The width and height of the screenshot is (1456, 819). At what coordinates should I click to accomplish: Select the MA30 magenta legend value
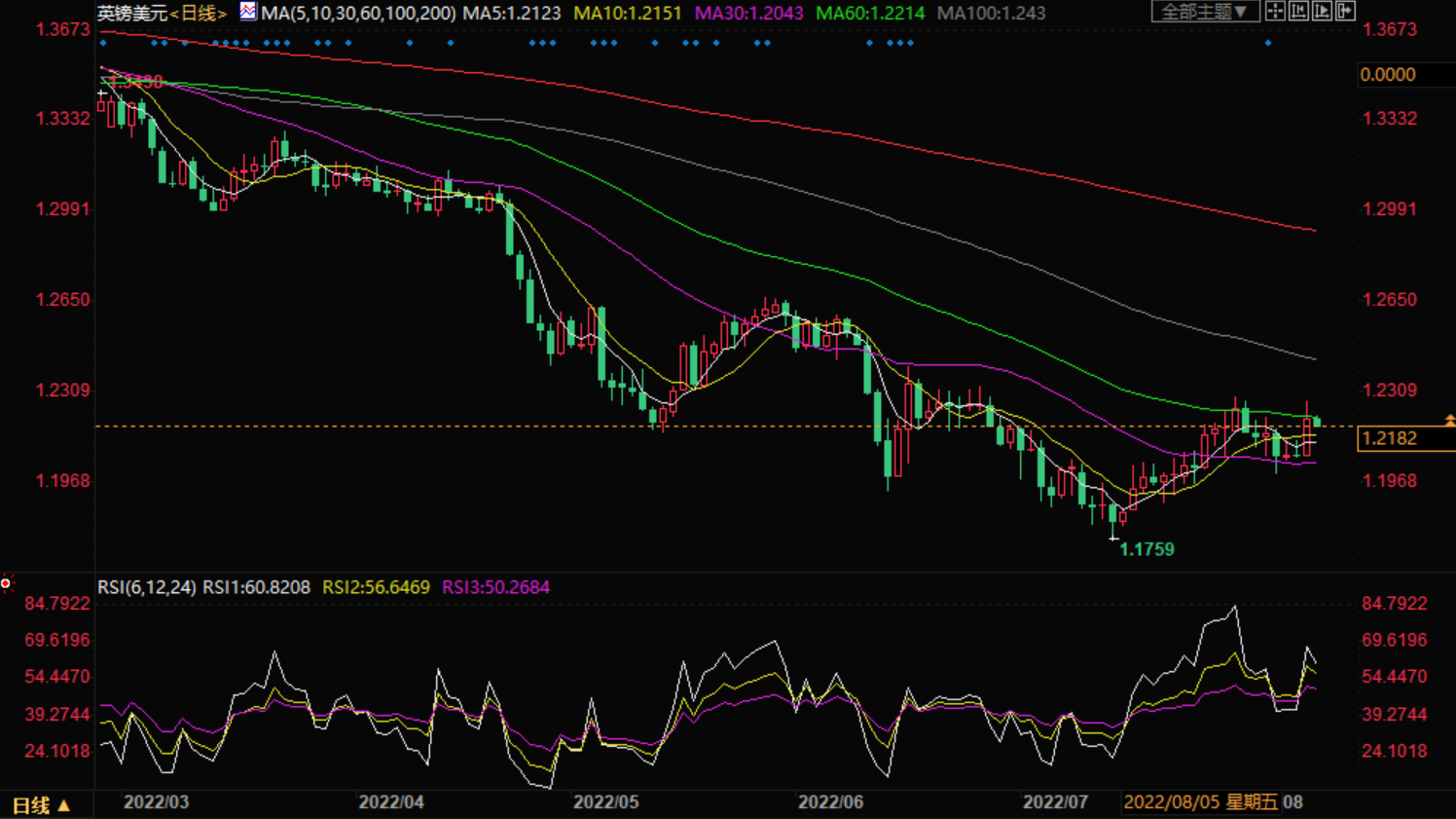click(748, 14)
